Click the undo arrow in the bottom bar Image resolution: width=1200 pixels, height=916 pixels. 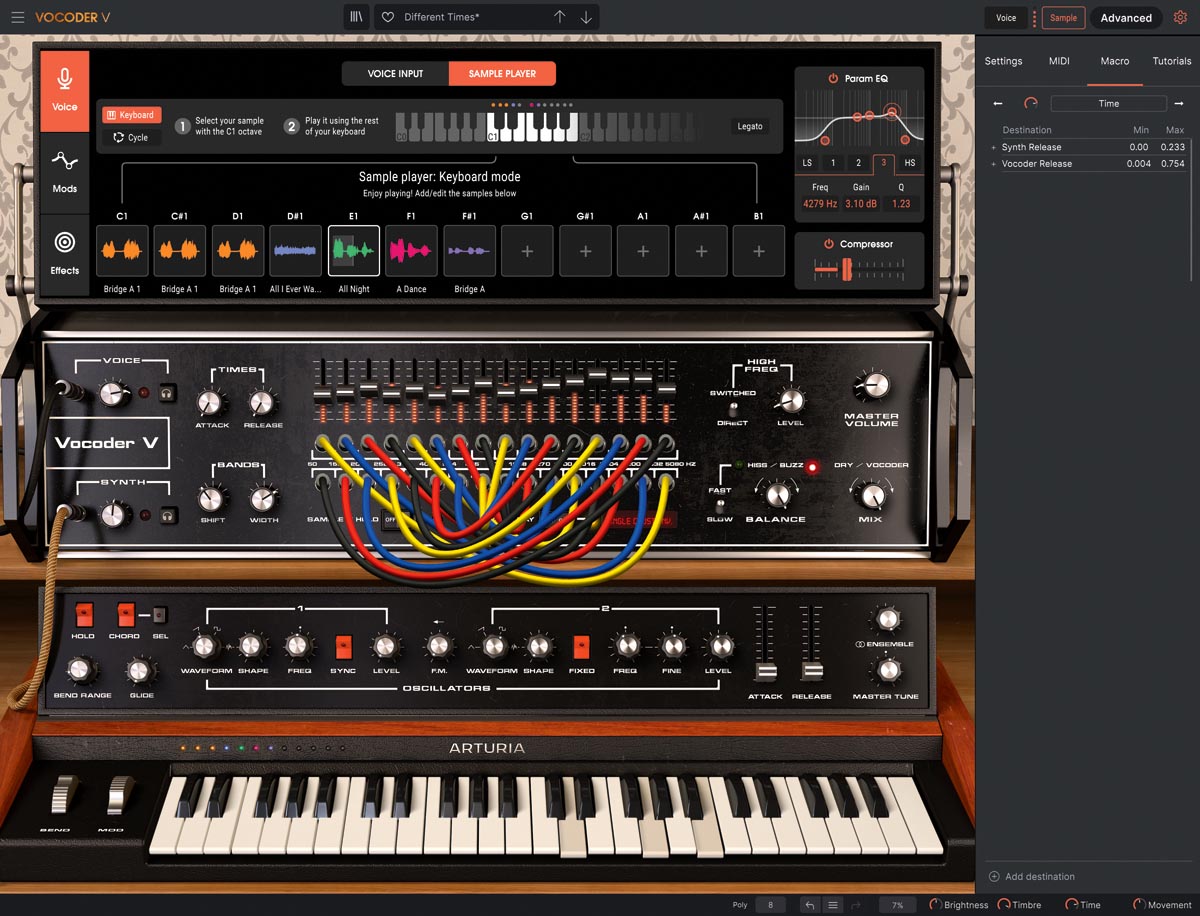[x=808, y=904]
